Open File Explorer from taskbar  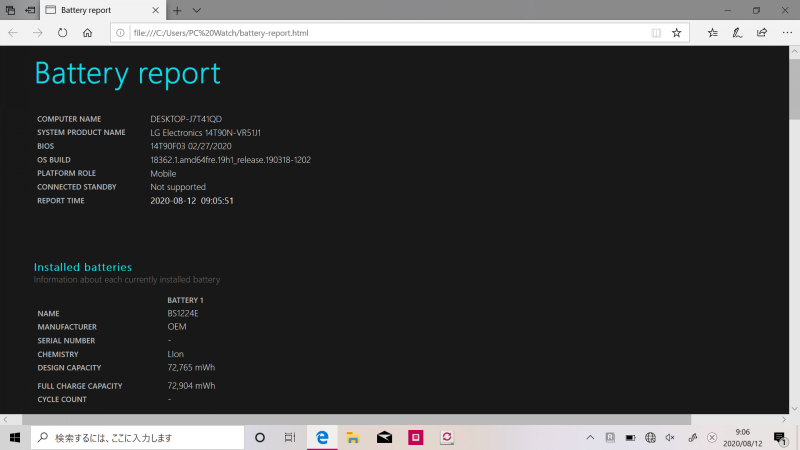coord(353,437)
